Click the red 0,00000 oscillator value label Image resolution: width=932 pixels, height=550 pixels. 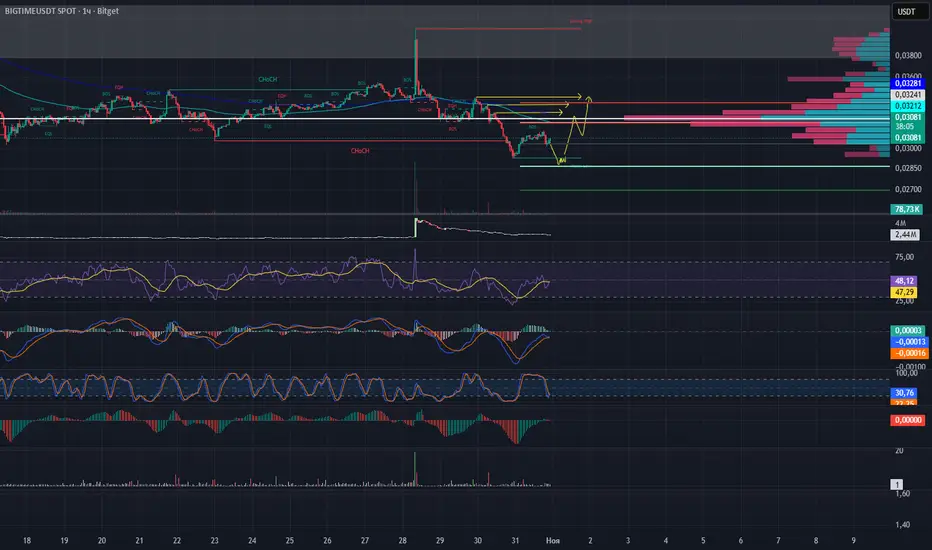click(908, 421)
